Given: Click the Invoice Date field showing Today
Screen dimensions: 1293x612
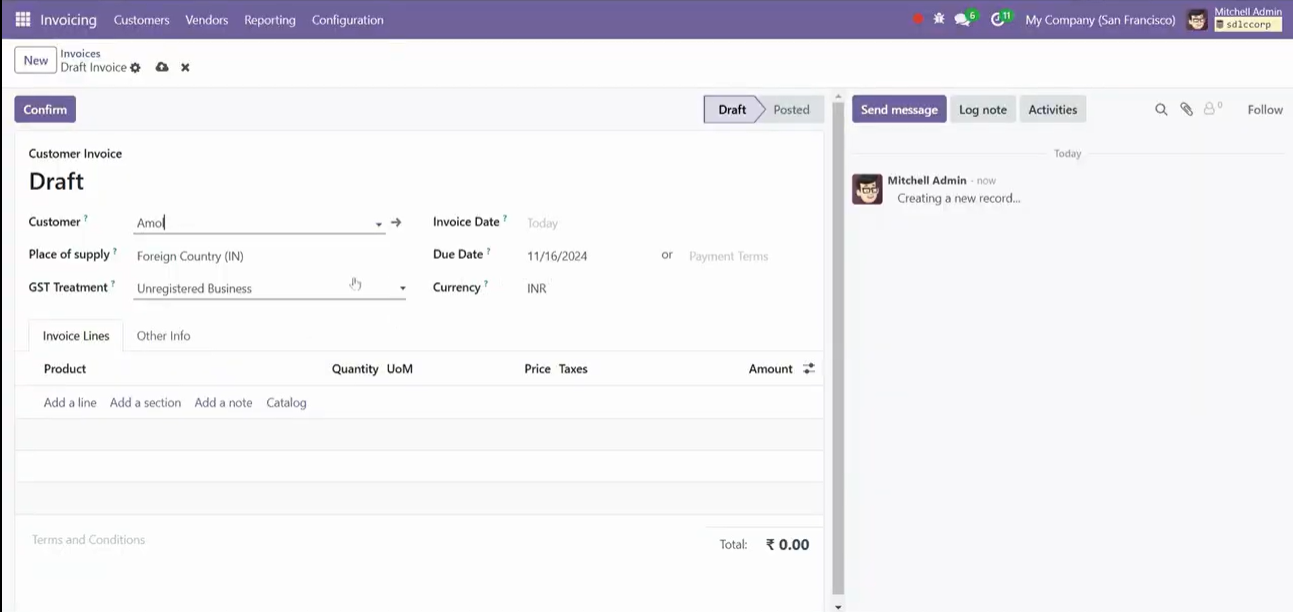Looking at the screenshot, I should coord(543,224).
